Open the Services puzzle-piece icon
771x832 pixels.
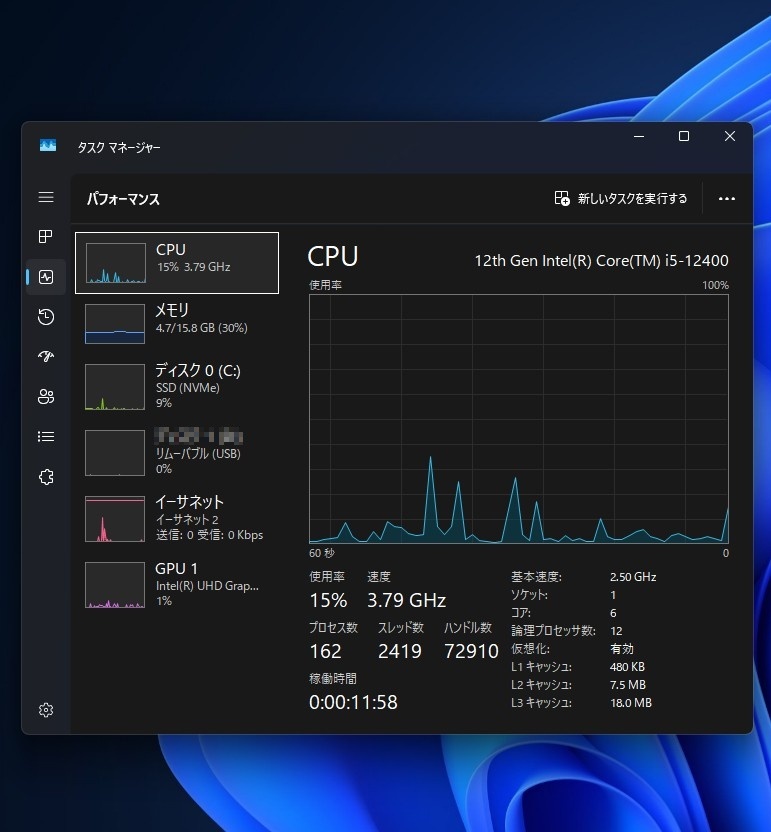tap(46, 476)
